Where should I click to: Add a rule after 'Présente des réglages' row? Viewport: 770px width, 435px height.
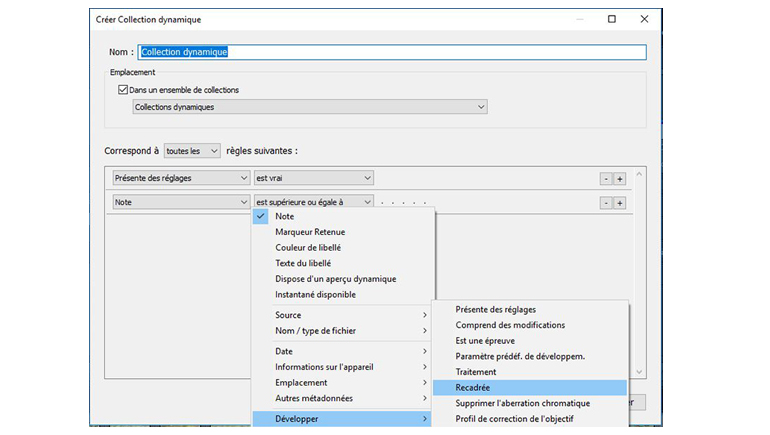(620, 178)
